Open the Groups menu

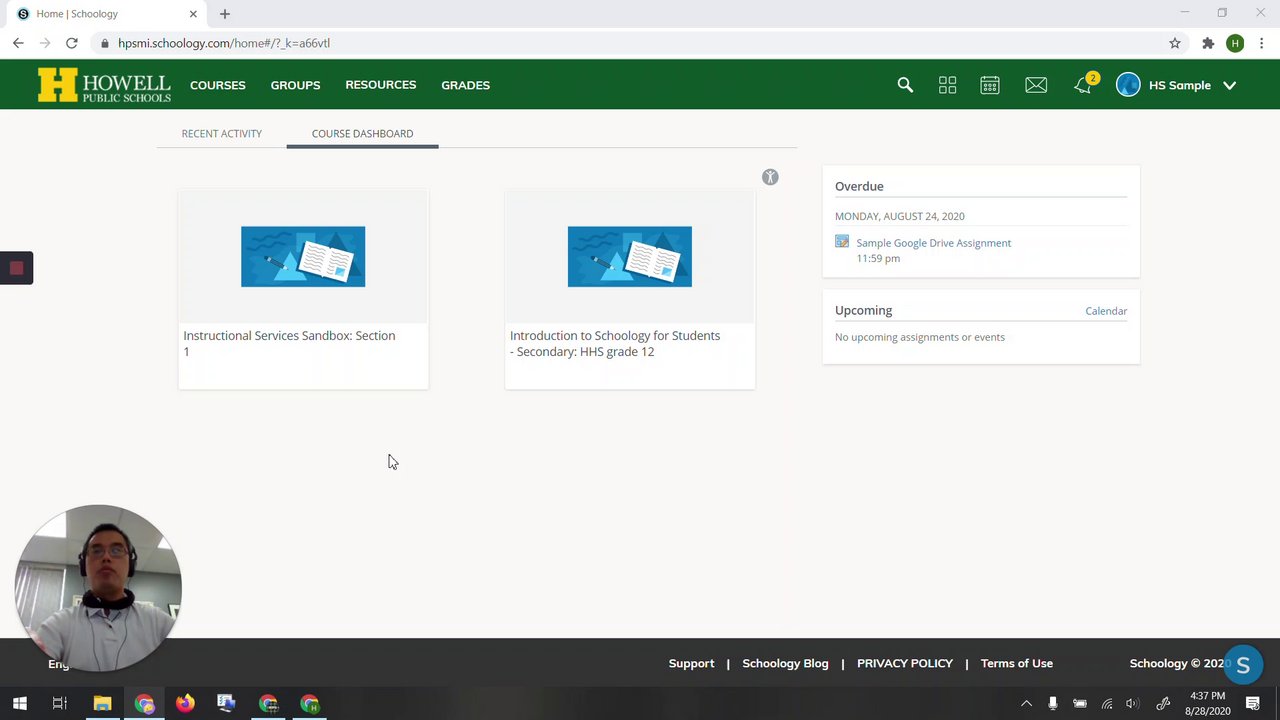tap(295, 85)
